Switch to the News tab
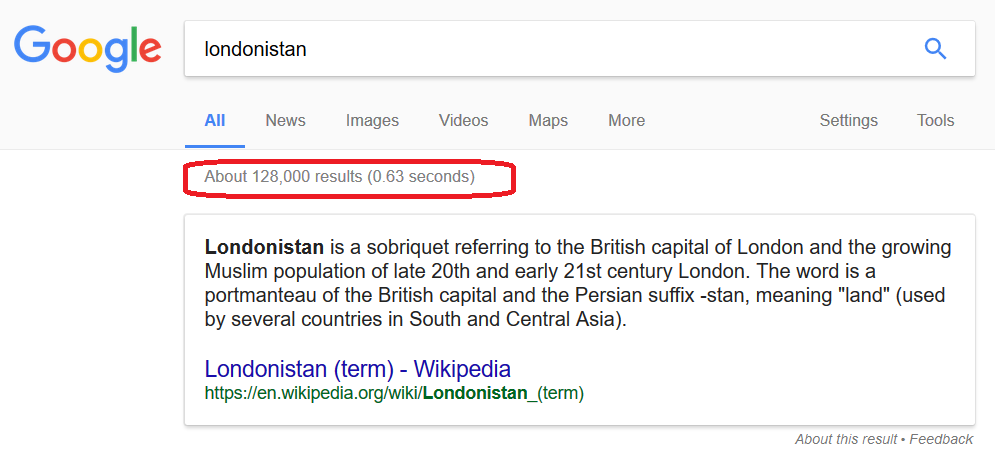This screenshot has width=995, height=456. 285,121
